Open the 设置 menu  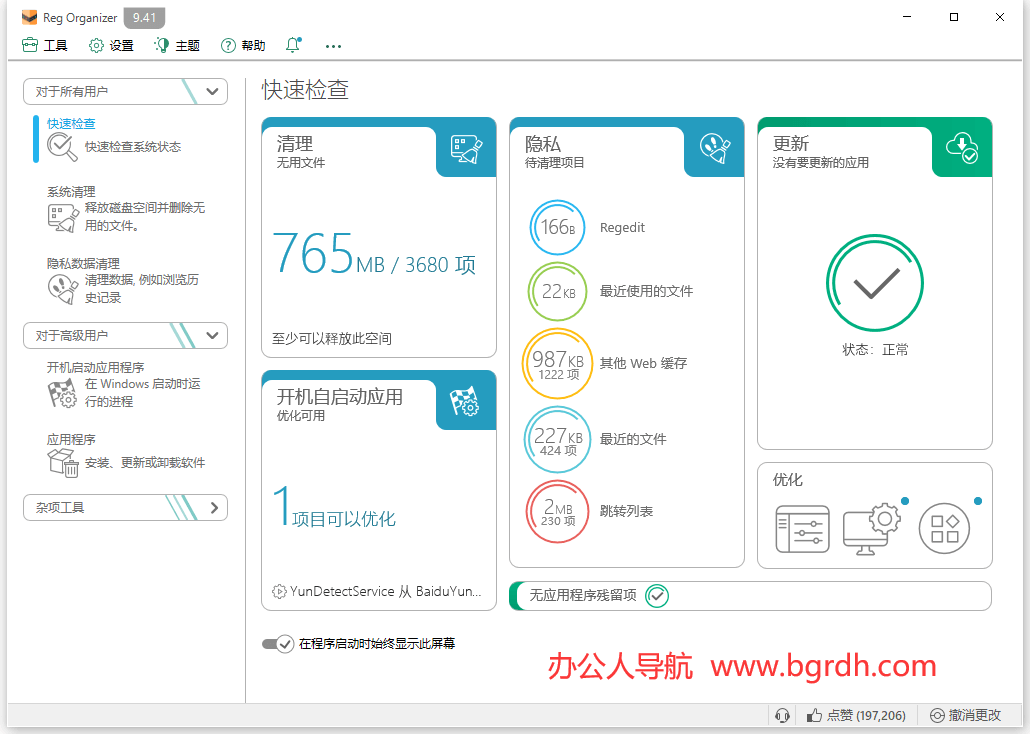[110, 45]
